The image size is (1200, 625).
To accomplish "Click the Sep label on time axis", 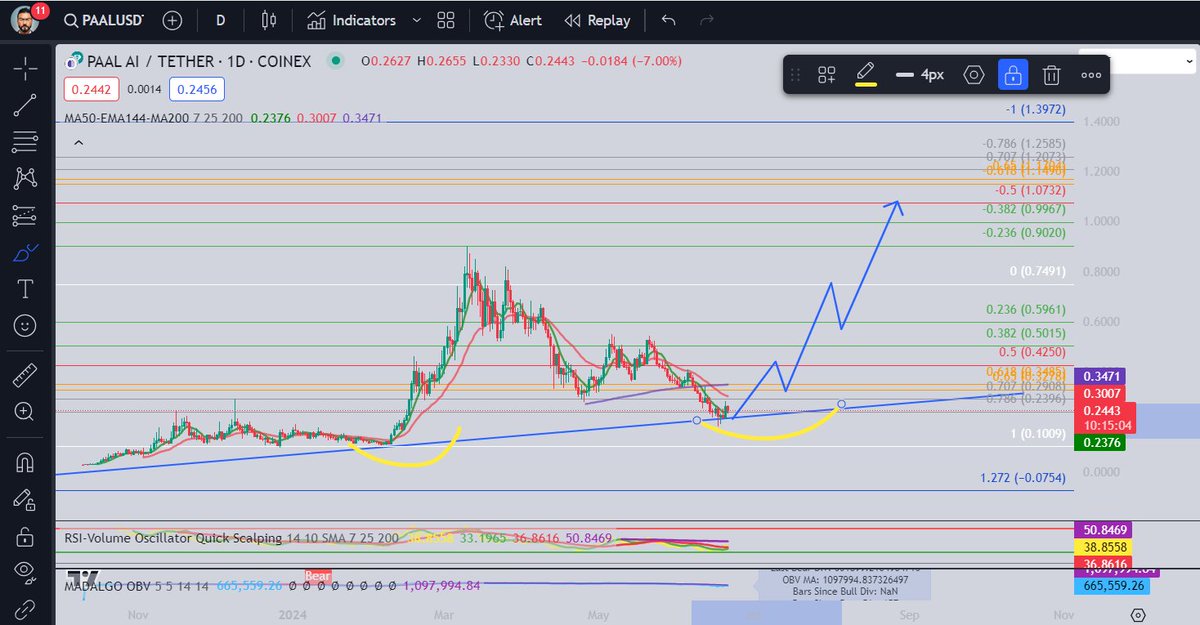I will [x=909, y=615].
